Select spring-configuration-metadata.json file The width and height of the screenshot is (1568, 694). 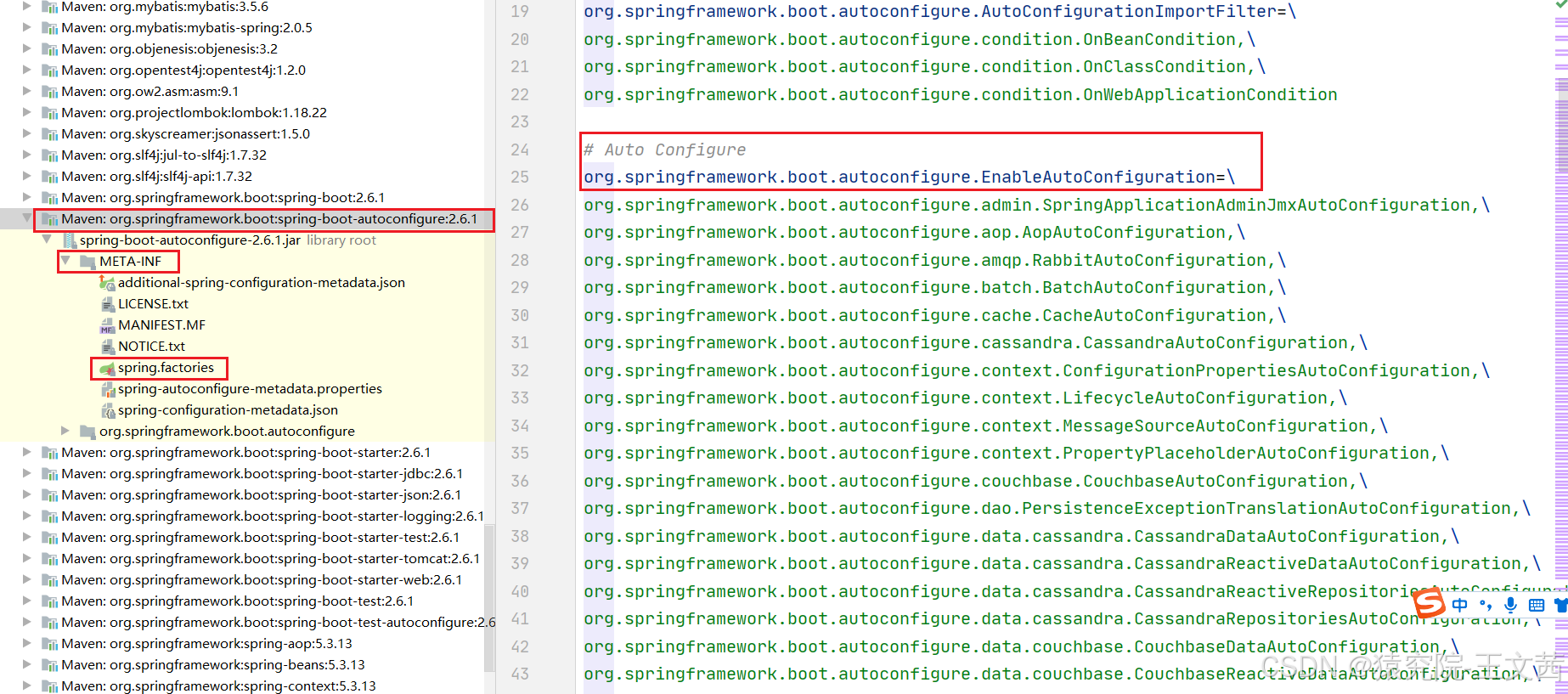coord(228,410)
